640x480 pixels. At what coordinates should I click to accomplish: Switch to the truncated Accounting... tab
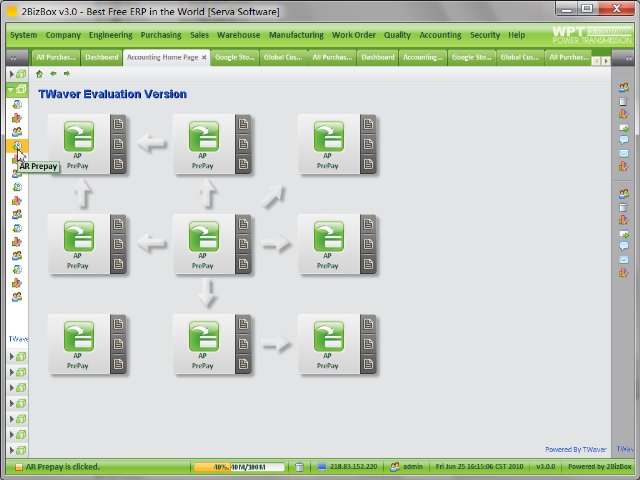coord(423,58)
